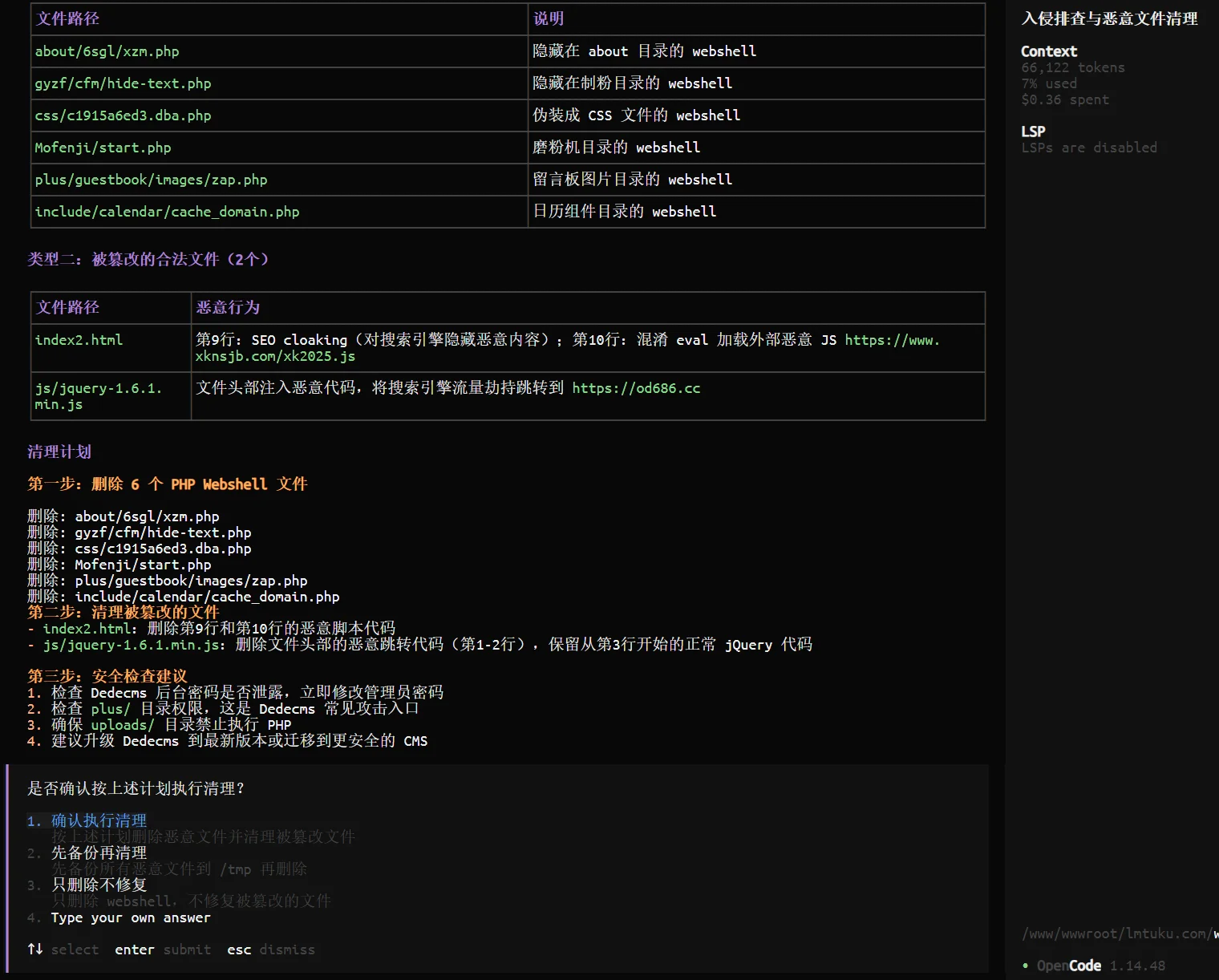
Task: Click the question 是否确认按上述计划执行清理?
Action: [136, 788]
